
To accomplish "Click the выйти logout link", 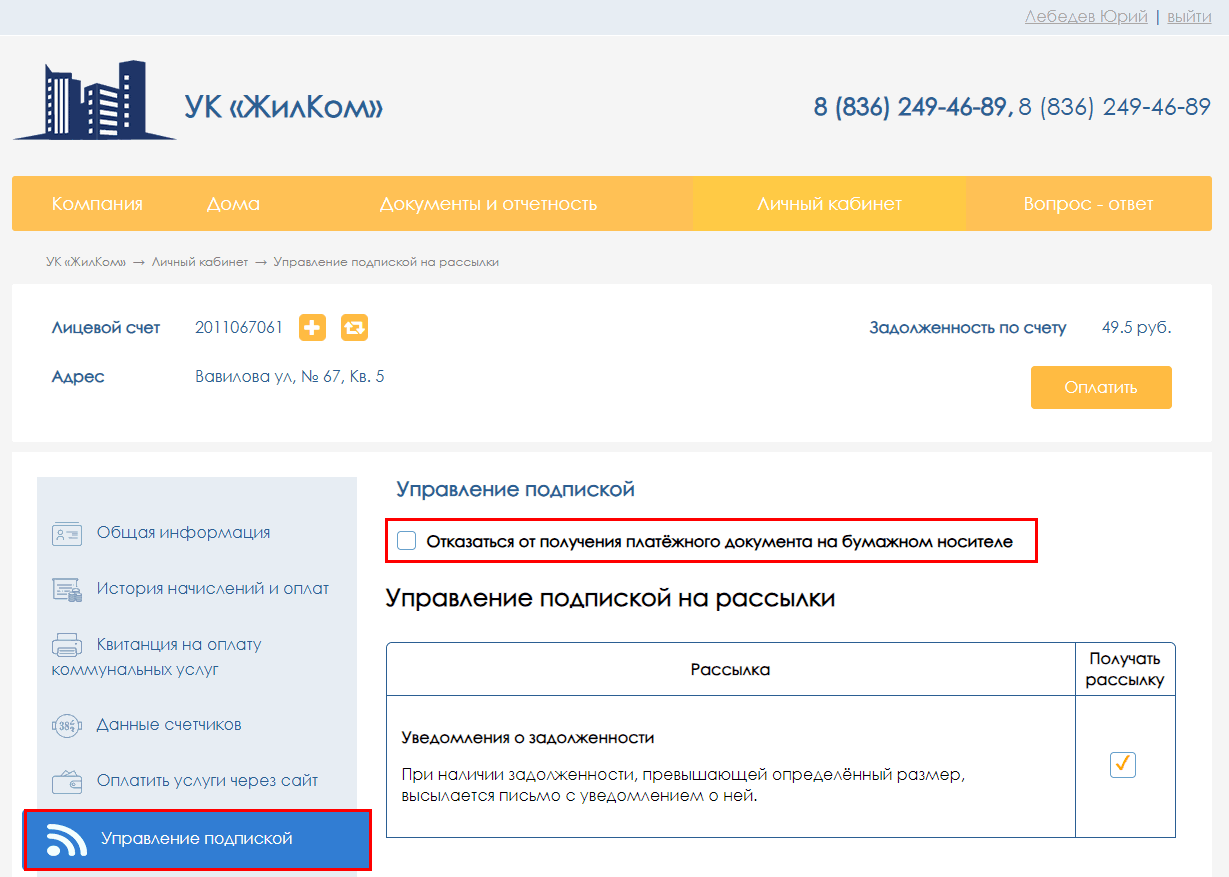I will click(1189, 17).
